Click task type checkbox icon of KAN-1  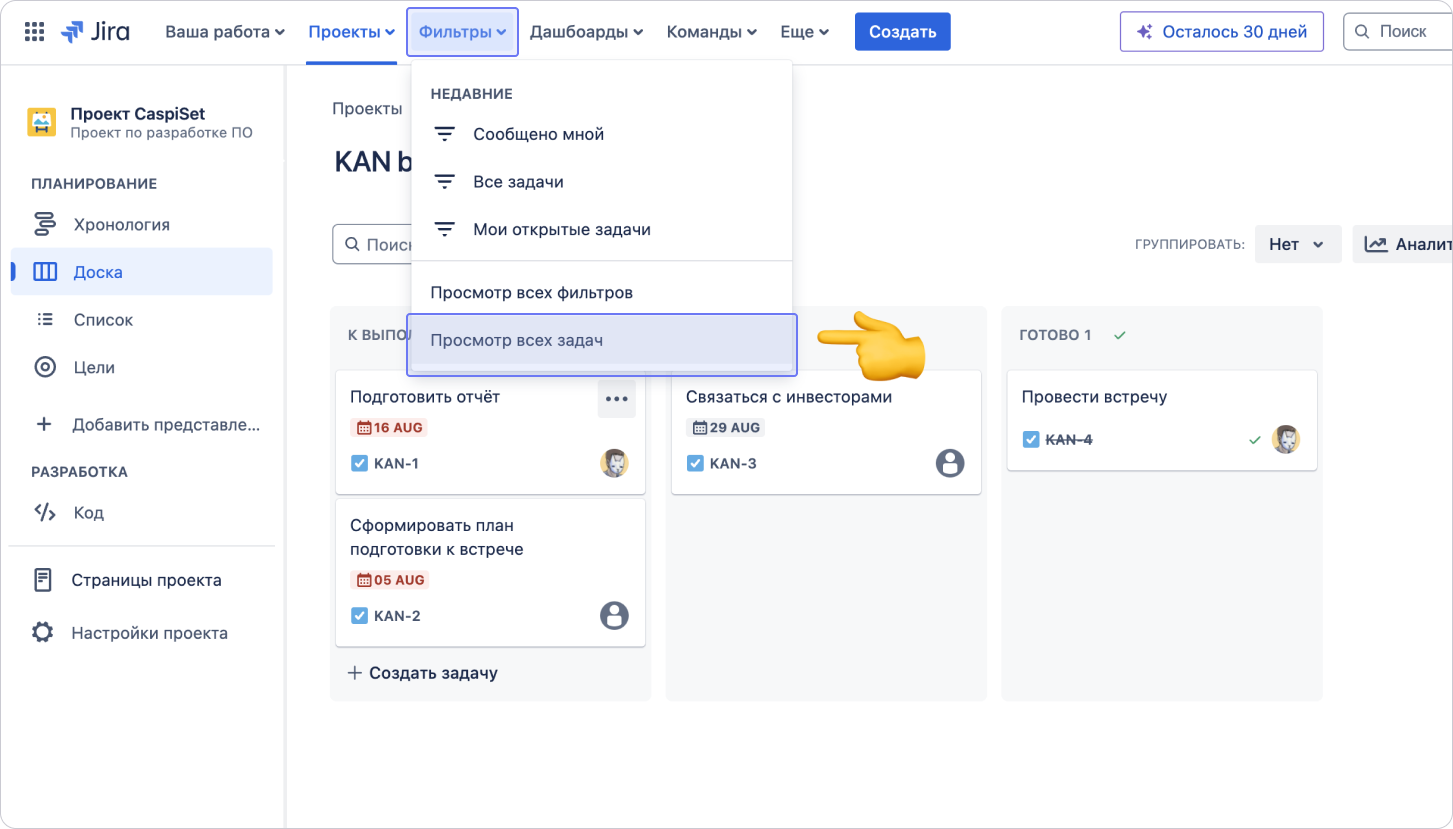[x=360, y=463]
